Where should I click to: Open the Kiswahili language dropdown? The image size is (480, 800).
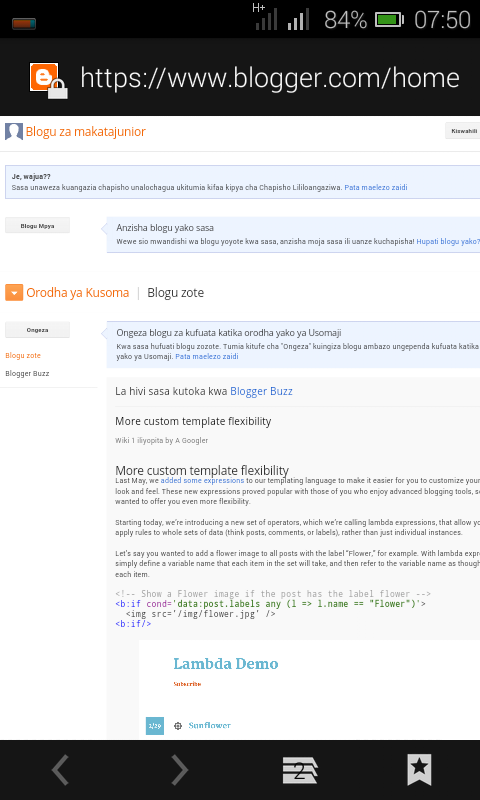[x=463, y=131]
